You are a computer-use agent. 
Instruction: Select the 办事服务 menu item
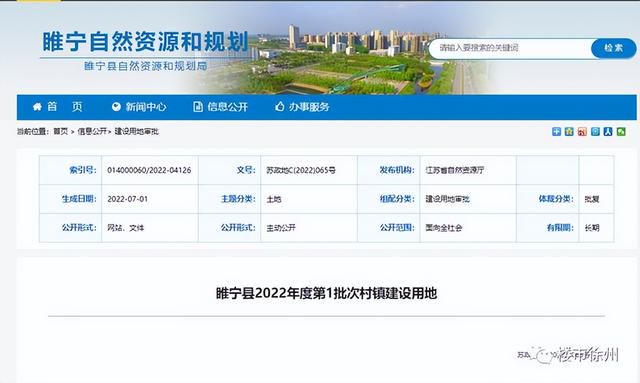309,107
